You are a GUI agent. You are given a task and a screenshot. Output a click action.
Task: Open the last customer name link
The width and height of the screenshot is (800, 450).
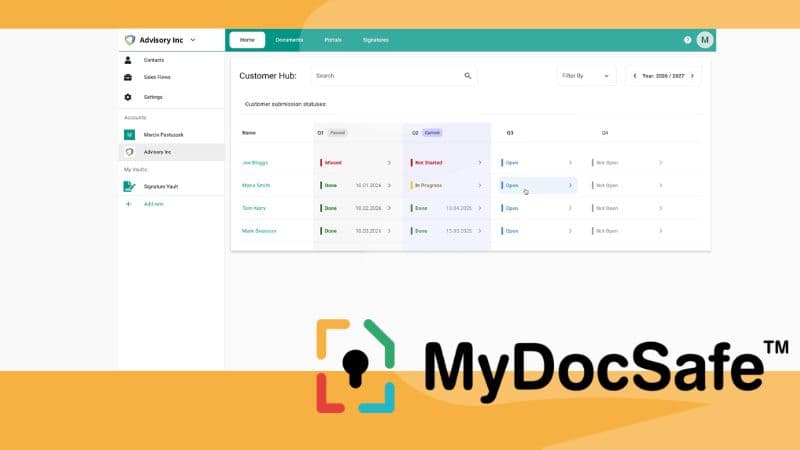click(x=259, y=231)
